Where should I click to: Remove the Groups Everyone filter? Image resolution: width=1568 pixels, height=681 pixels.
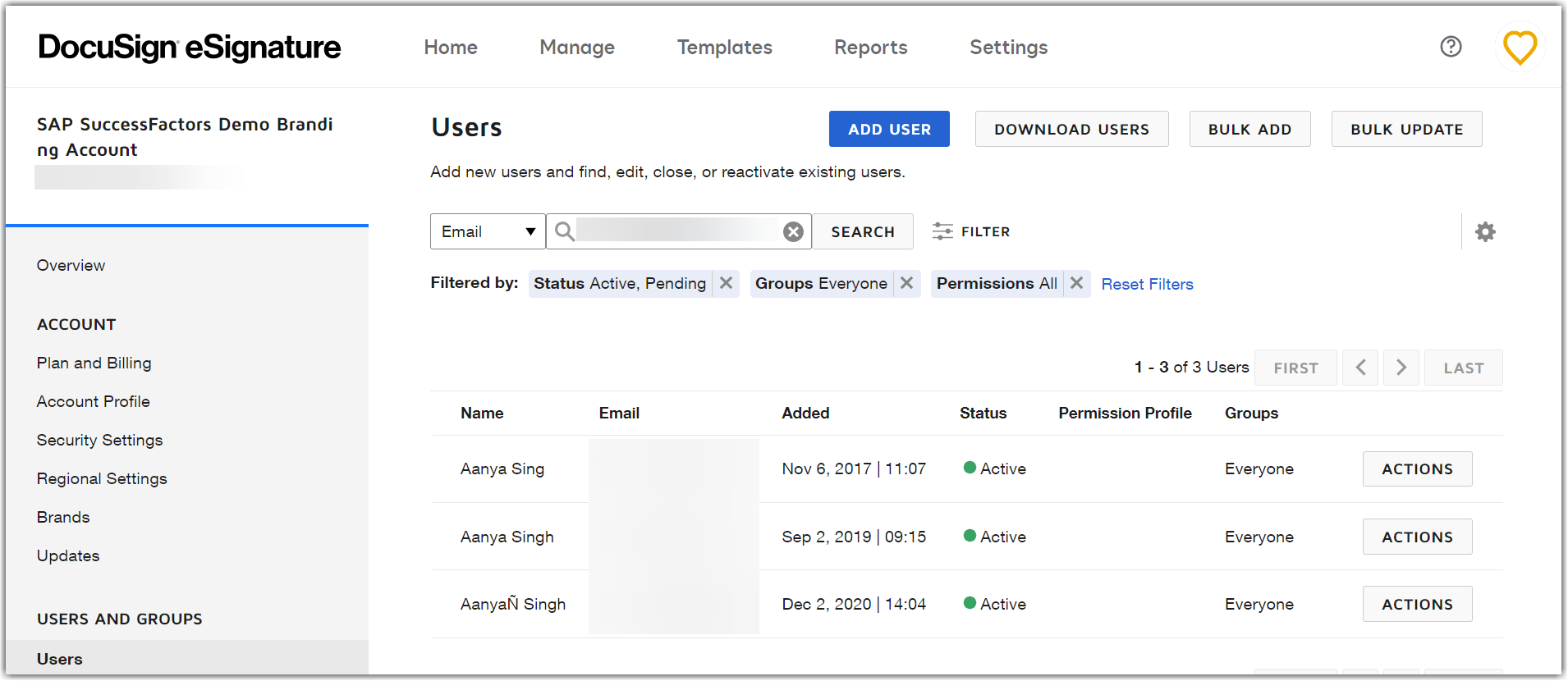click(906, 283)
